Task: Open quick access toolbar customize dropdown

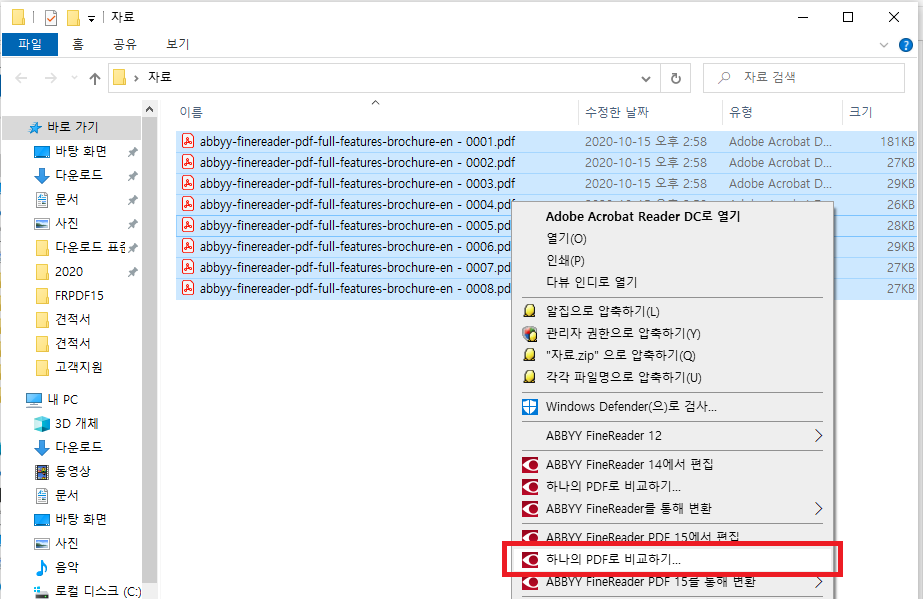Action: pyautogui.click(x=91, y=19)
